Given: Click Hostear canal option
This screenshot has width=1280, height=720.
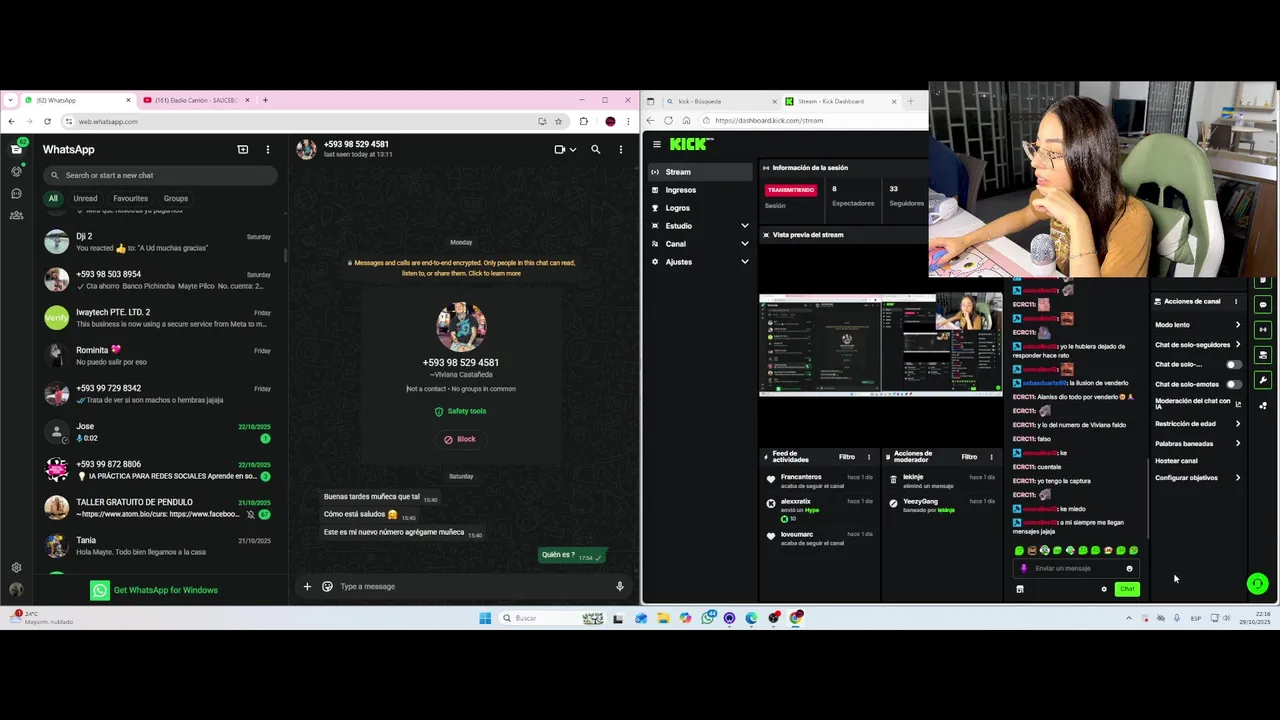Looking at the screenshot, I should tap(1176, 461).
